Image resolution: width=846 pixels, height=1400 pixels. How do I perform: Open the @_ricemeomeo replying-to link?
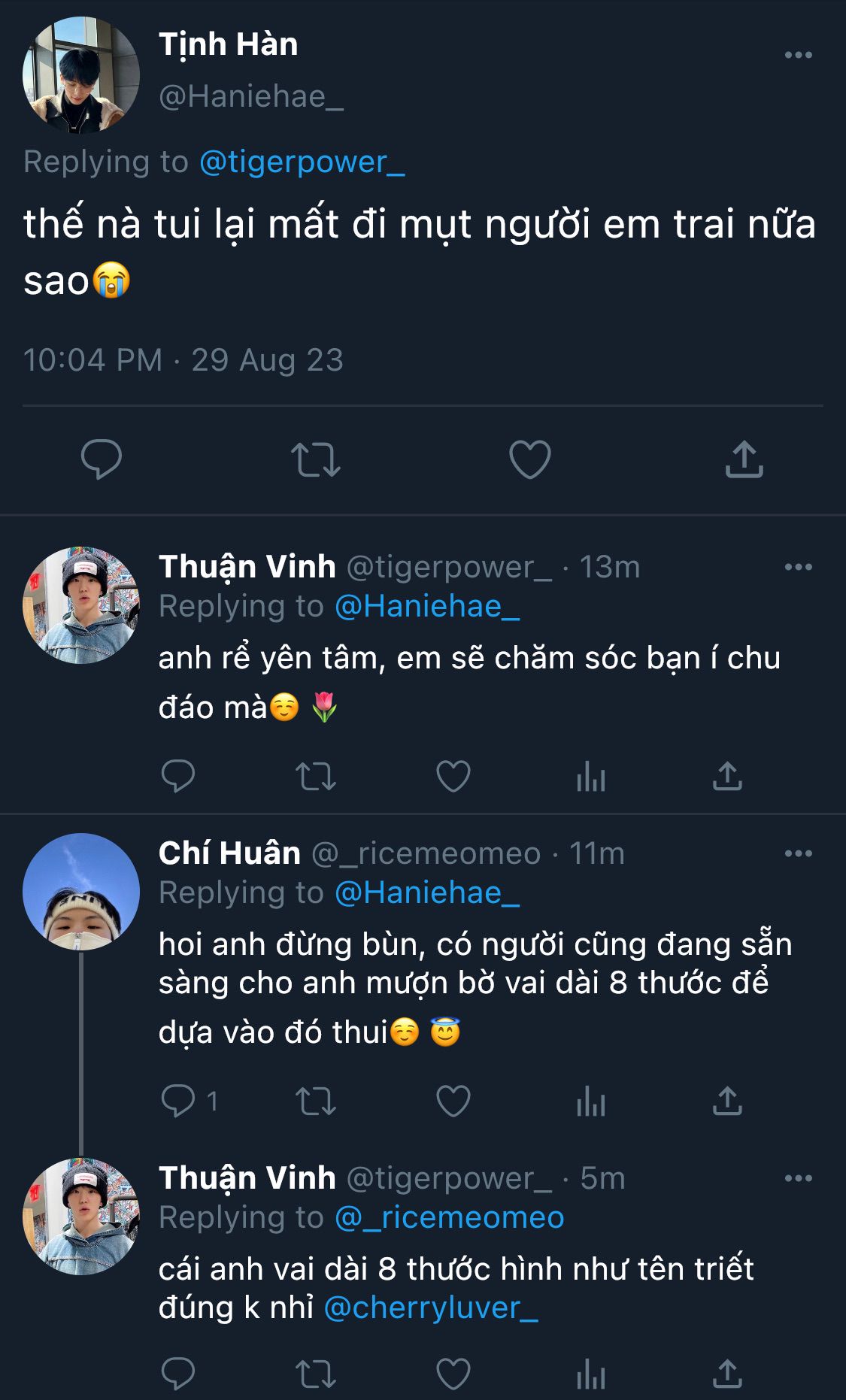tap(449, 1218)
